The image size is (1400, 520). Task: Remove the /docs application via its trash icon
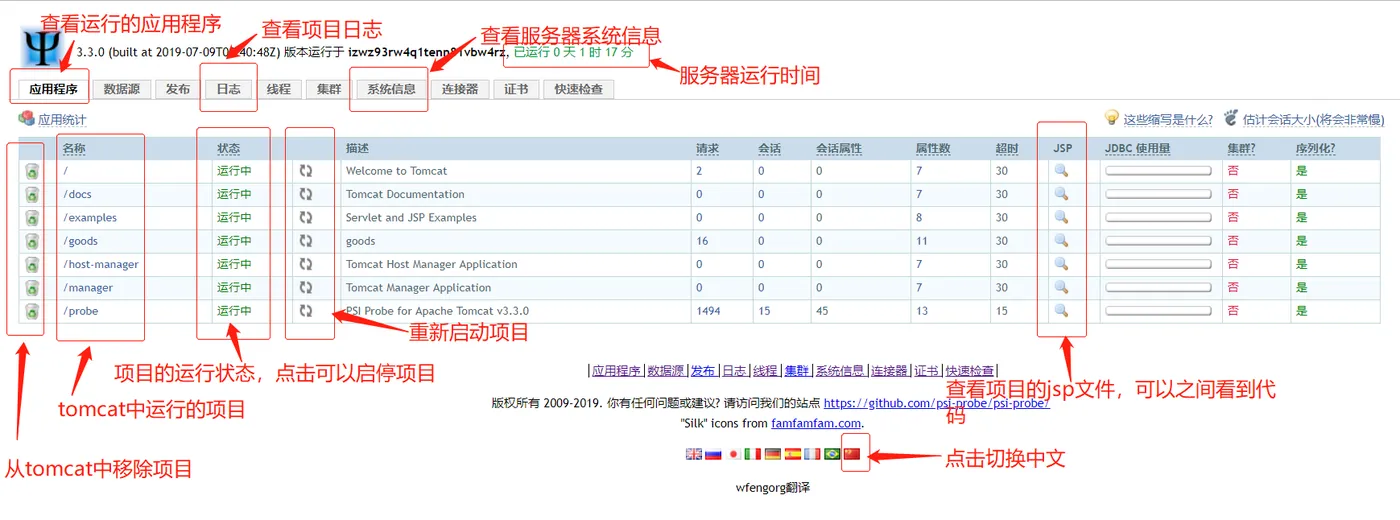(x=32, y=195)
